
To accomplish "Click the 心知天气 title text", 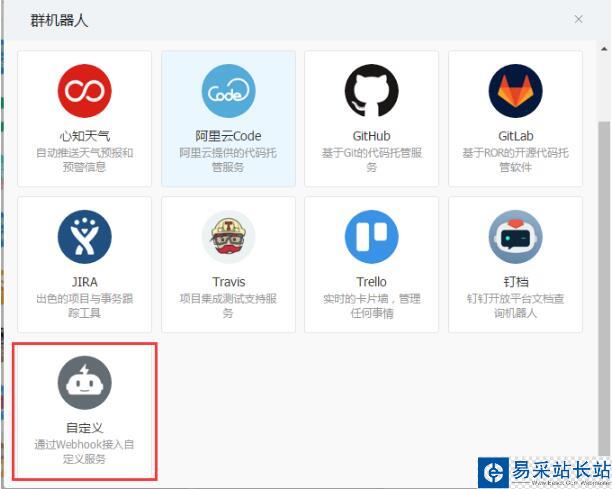I will [84, 136].
